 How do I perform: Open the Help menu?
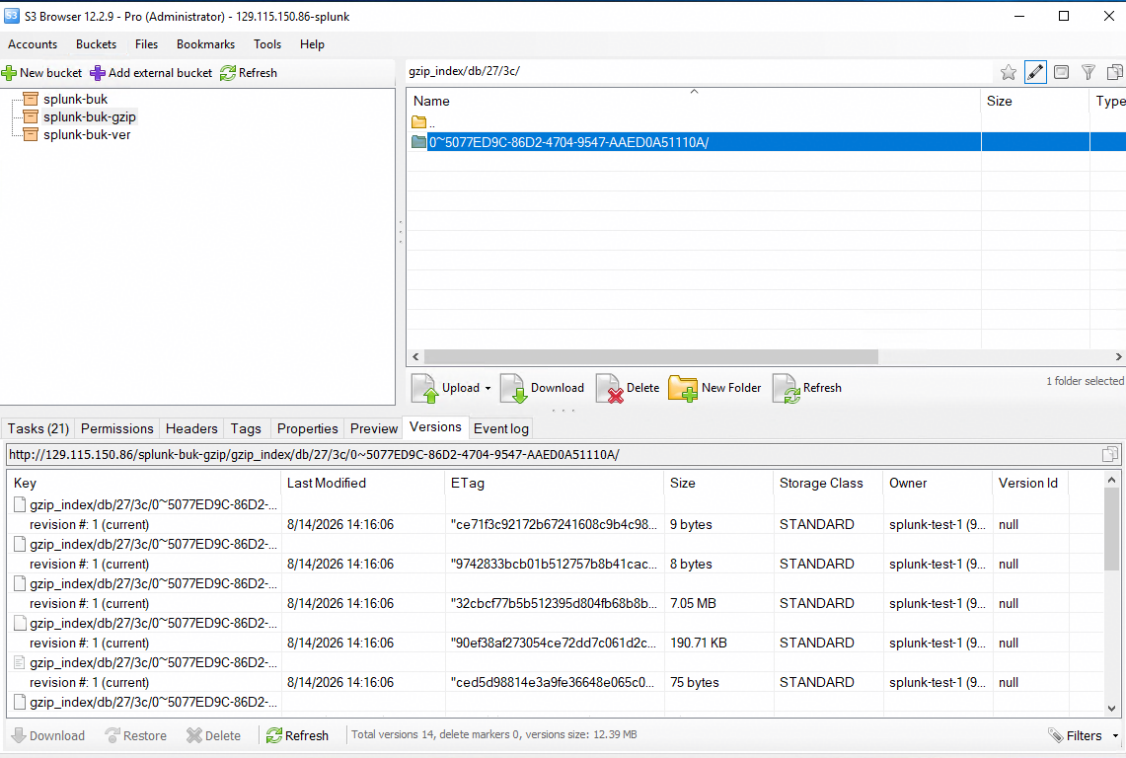click(x=312, y=45)
